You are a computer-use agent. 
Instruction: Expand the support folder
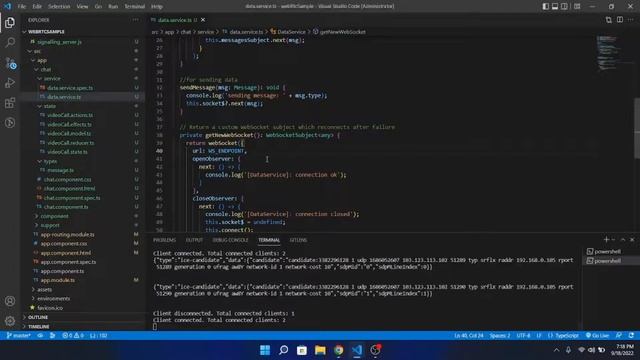pyautogui.click(x=50, y=225)
